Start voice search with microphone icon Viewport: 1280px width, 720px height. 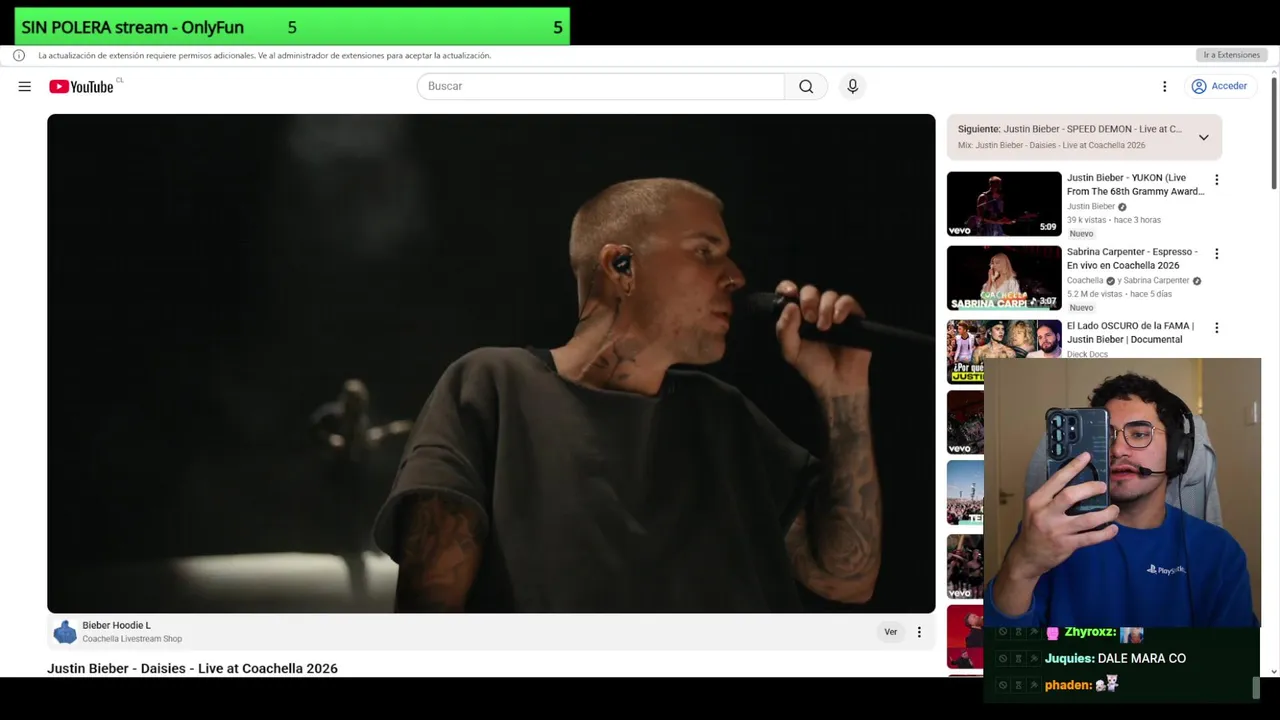pos(852,86)
